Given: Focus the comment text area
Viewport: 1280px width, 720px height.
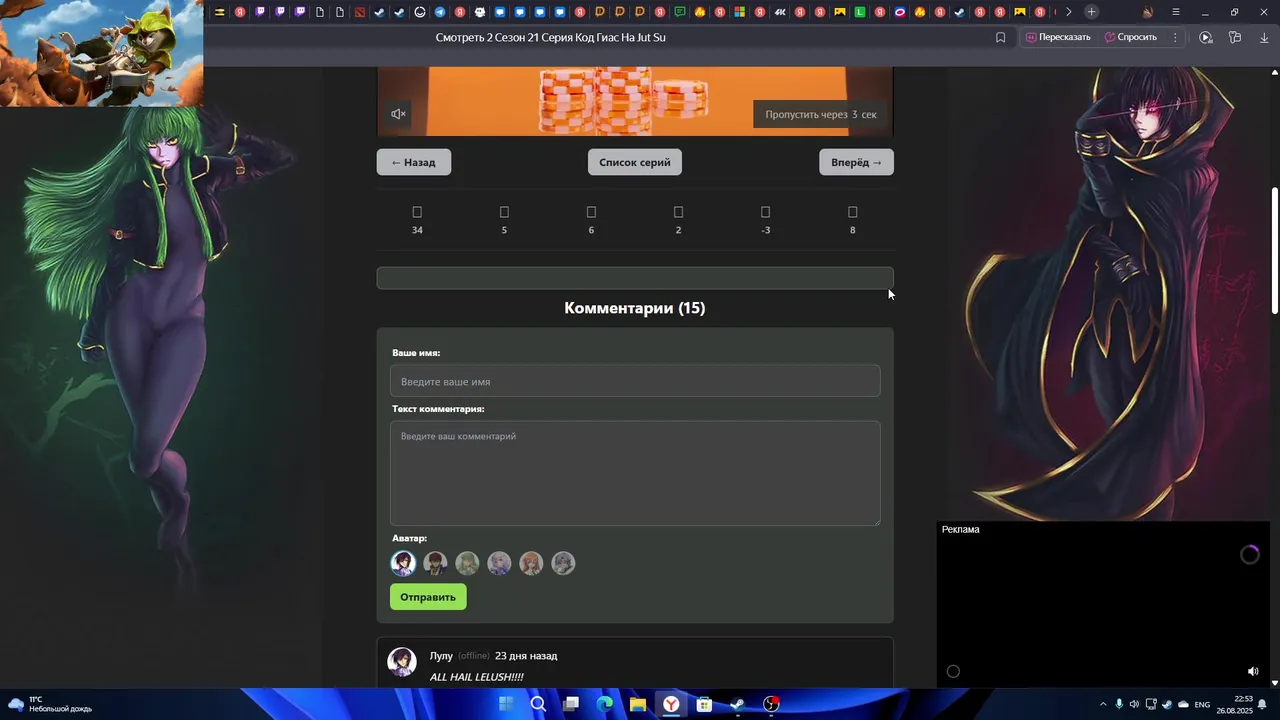Looking at the screenshot, I should coord(635,473).
